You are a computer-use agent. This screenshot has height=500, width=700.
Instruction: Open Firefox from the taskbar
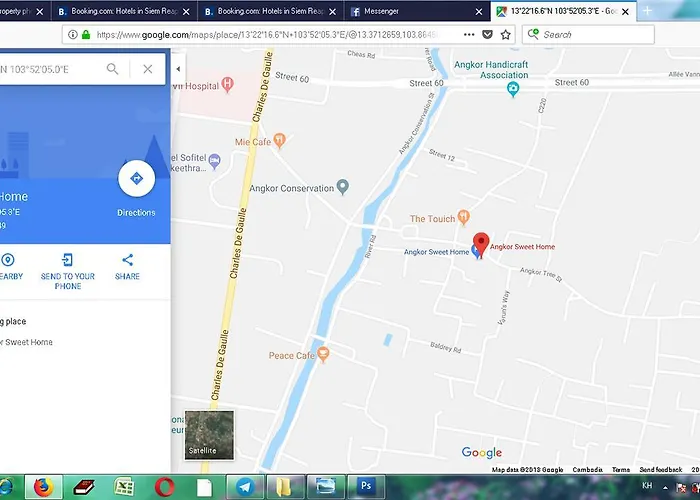43,487
